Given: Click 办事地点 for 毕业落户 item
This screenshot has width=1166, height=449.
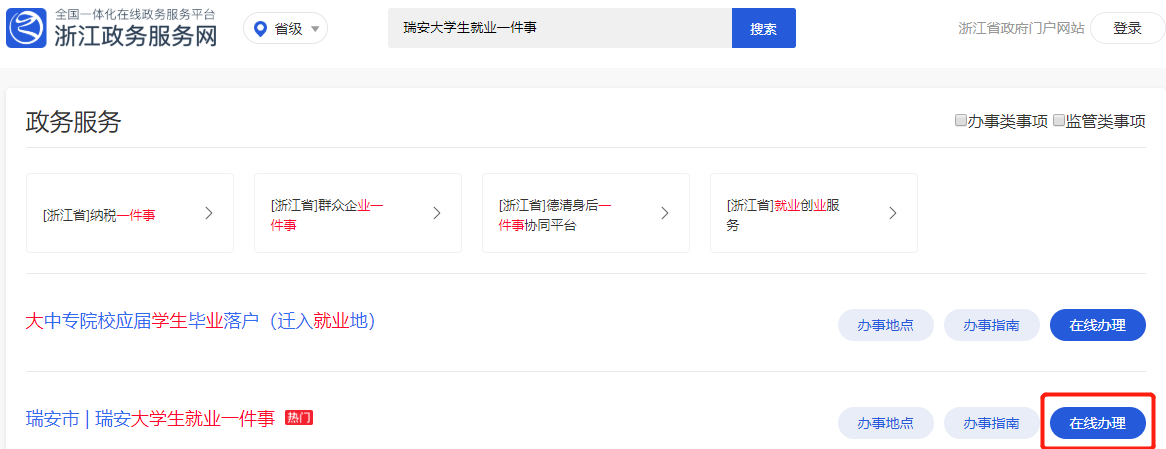Looking at the screenshot, I should pyautogui.click(x=886, y=325).
